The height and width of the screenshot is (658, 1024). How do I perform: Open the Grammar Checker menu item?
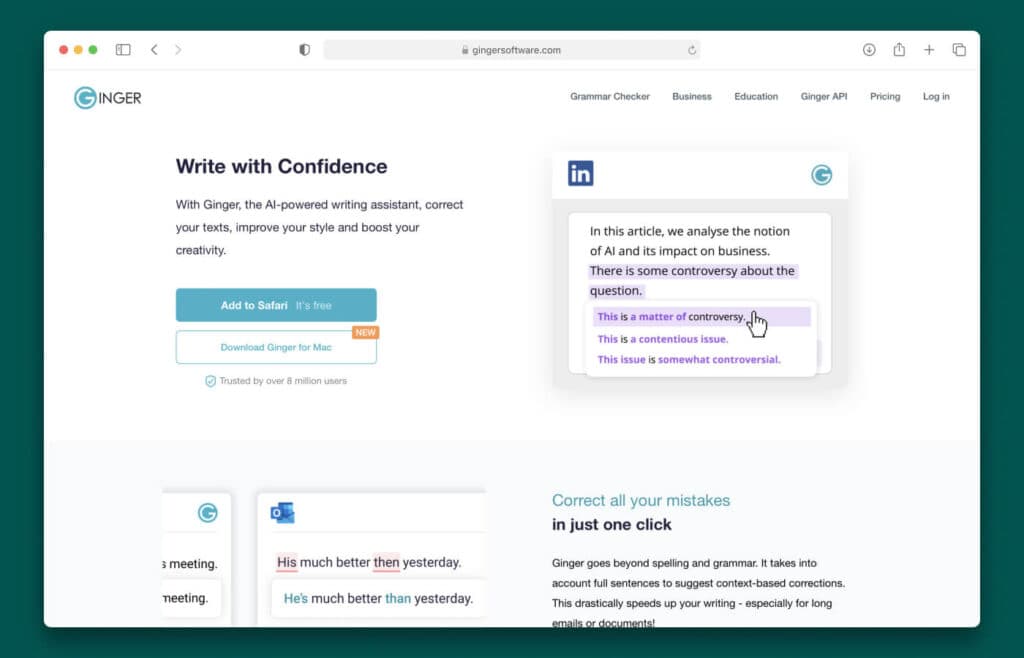[610, 97]
